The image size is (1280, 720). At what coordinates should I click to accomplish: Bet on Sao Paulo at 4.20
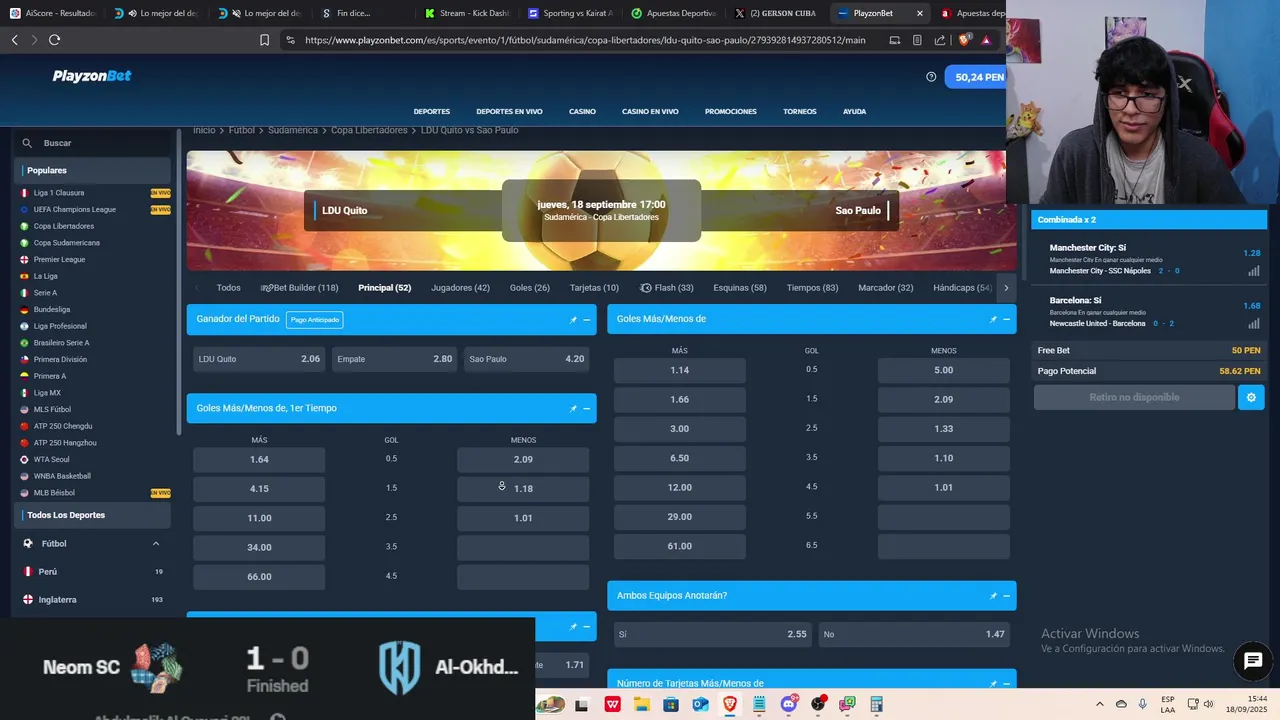[x=526, y=359]
